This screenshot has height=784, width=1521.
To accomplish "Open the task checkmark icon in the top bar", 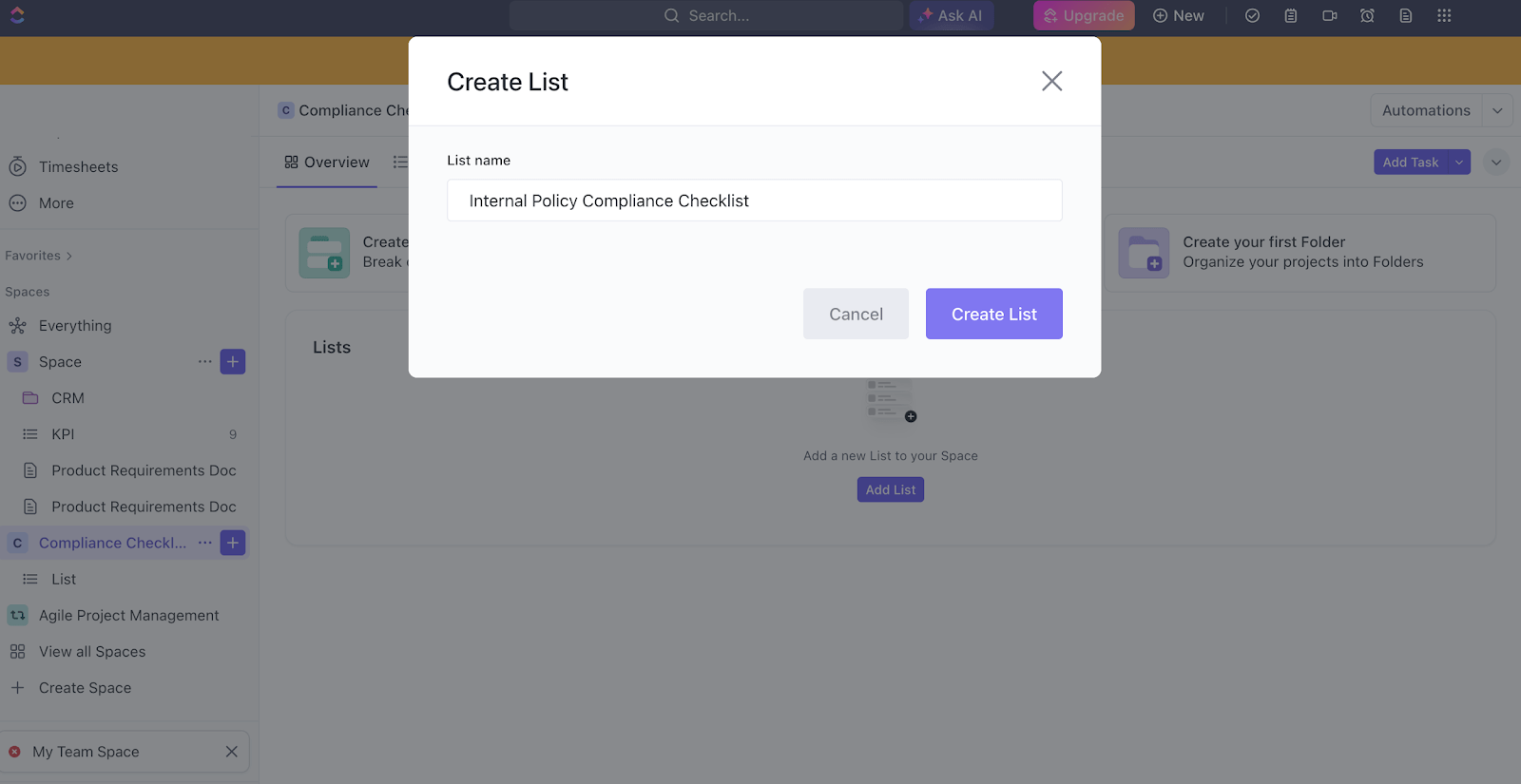I will tap(1252, 15).
